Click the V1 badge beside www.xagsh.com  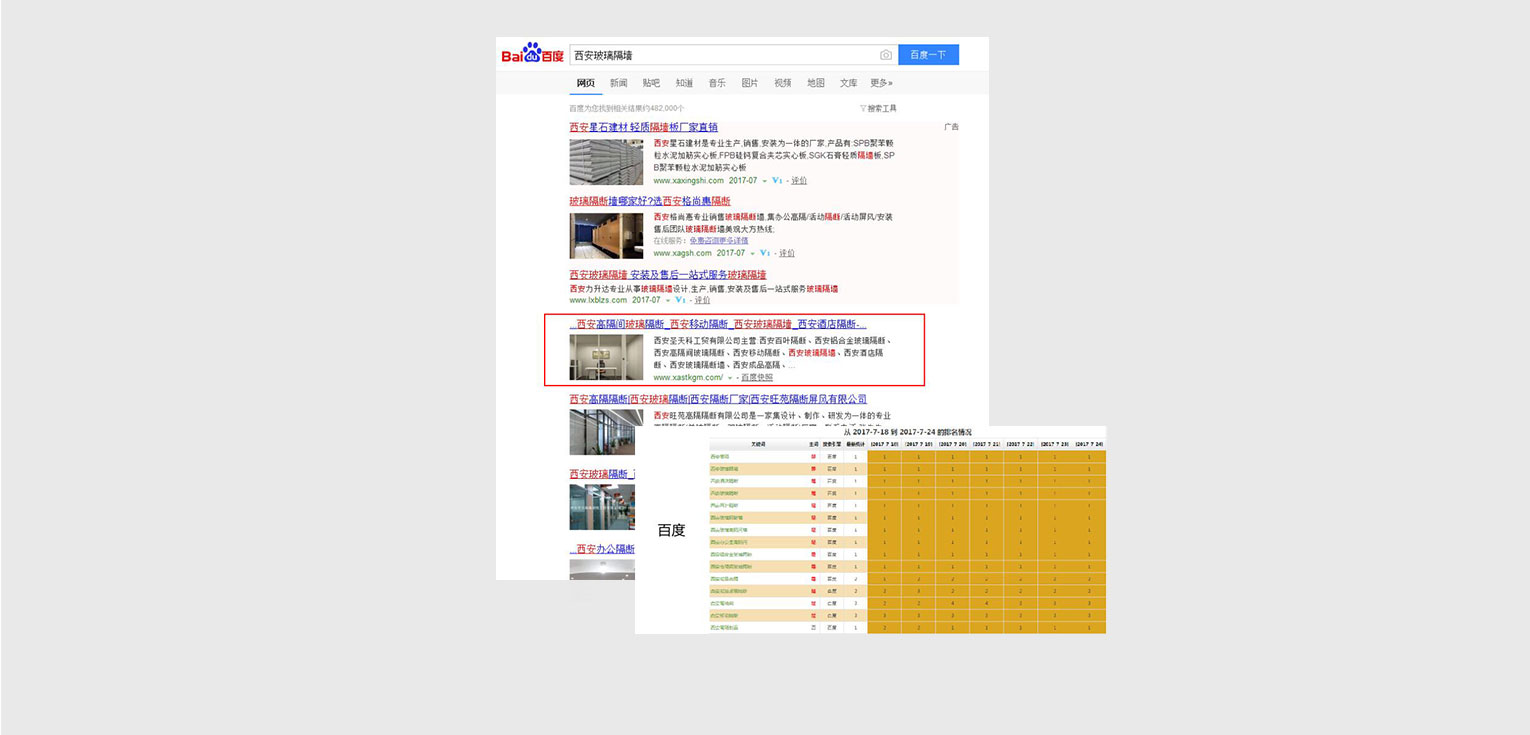tap(765, 253)
